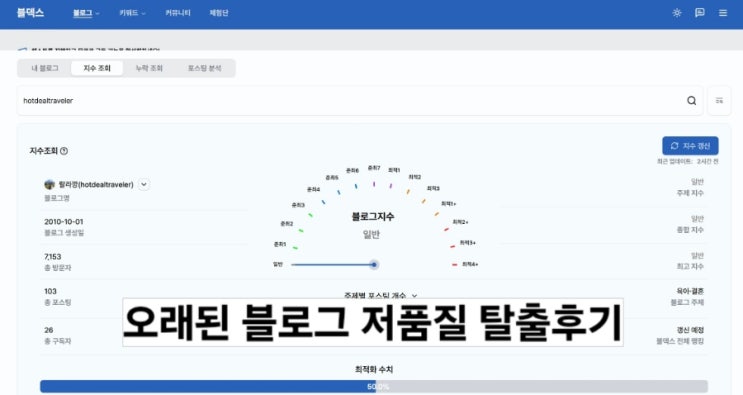743x395 pixels.
Task: Click the 지수 갱신 refresh button
Action: [690, 146]
